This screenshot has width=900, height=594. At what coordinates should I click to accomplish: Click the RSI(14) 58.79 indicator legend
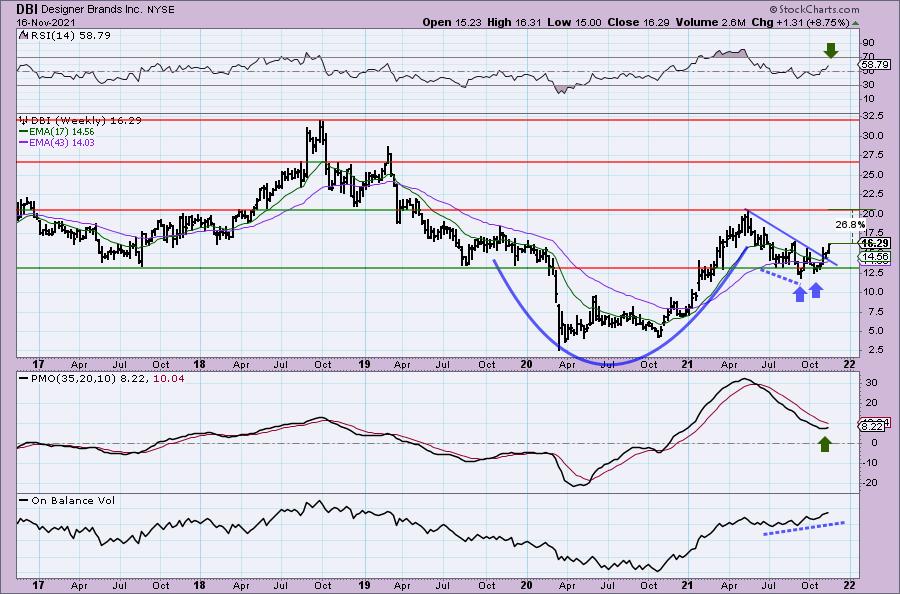65,35
